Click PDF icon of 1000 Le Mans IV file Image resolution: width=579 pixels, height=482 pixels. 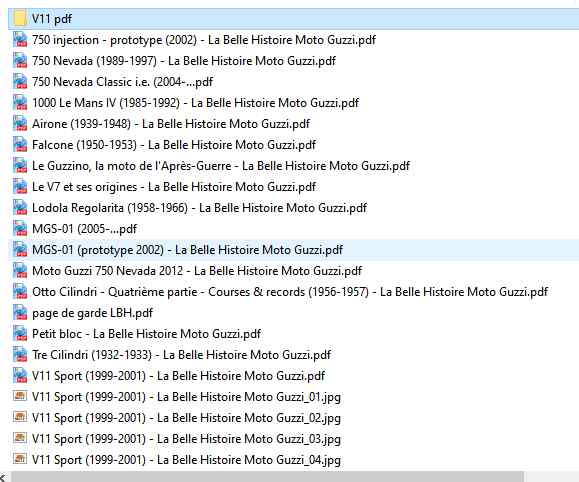coord(20,103)
